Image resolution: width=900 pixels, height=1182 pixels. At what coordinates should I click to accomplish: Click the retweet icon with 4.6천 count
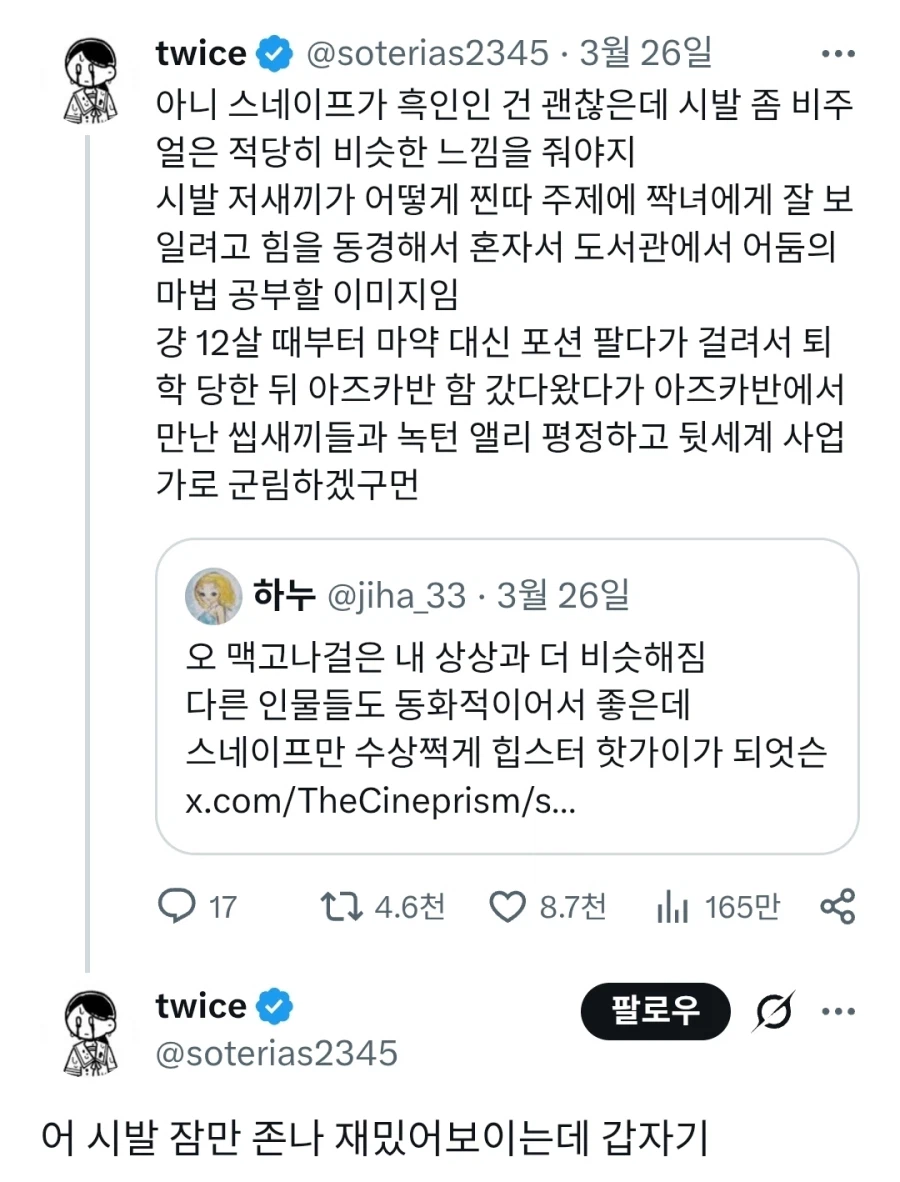tap(338, 907)
